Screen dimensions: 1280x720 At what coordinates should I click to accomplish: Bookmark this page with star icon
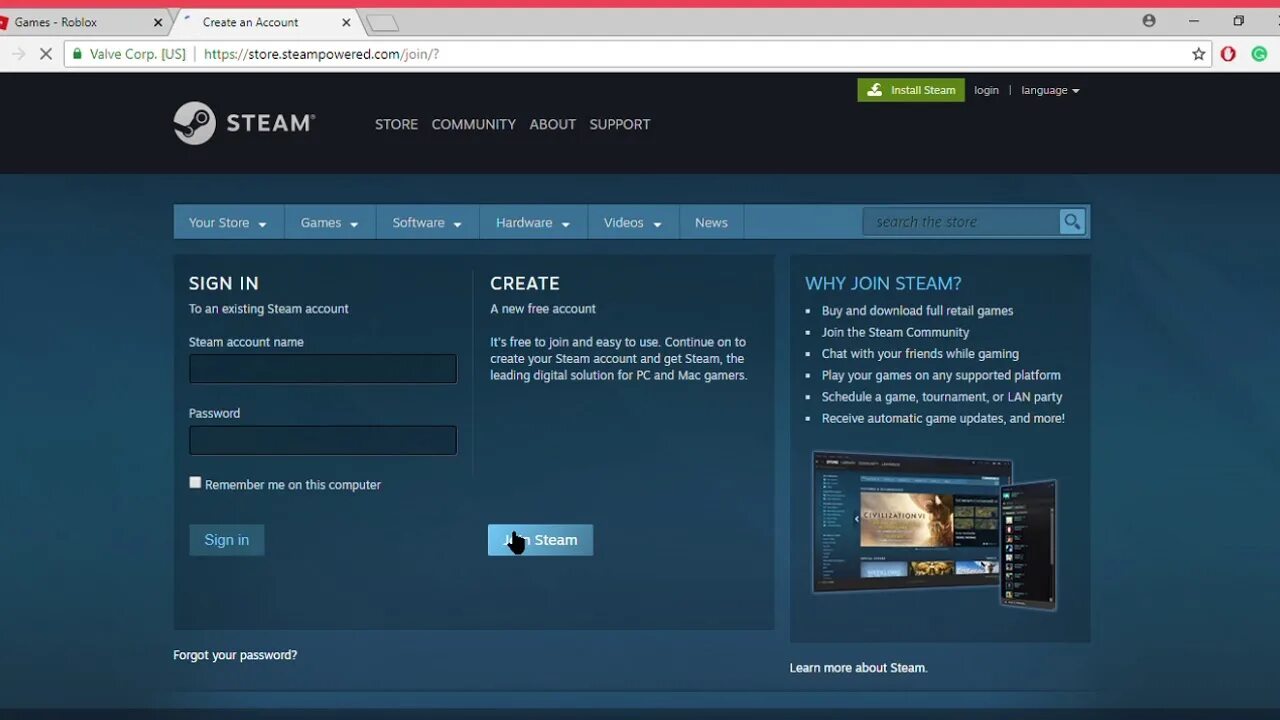pyautogui.click(x=1199, y=54)
